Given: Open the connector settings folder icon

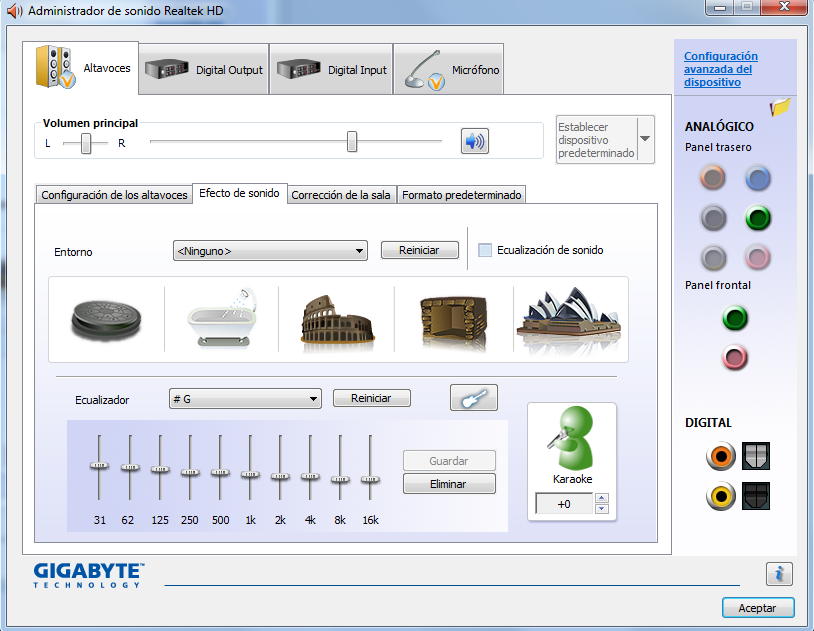Looking at the screenshot, I should point(780,107).
